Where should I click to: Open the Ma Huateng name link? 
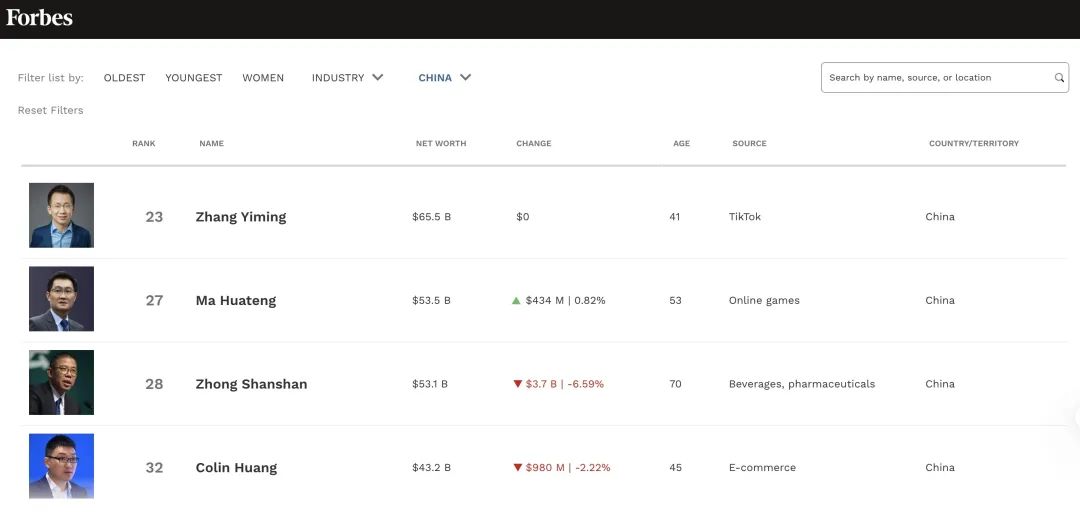point(236,301)
